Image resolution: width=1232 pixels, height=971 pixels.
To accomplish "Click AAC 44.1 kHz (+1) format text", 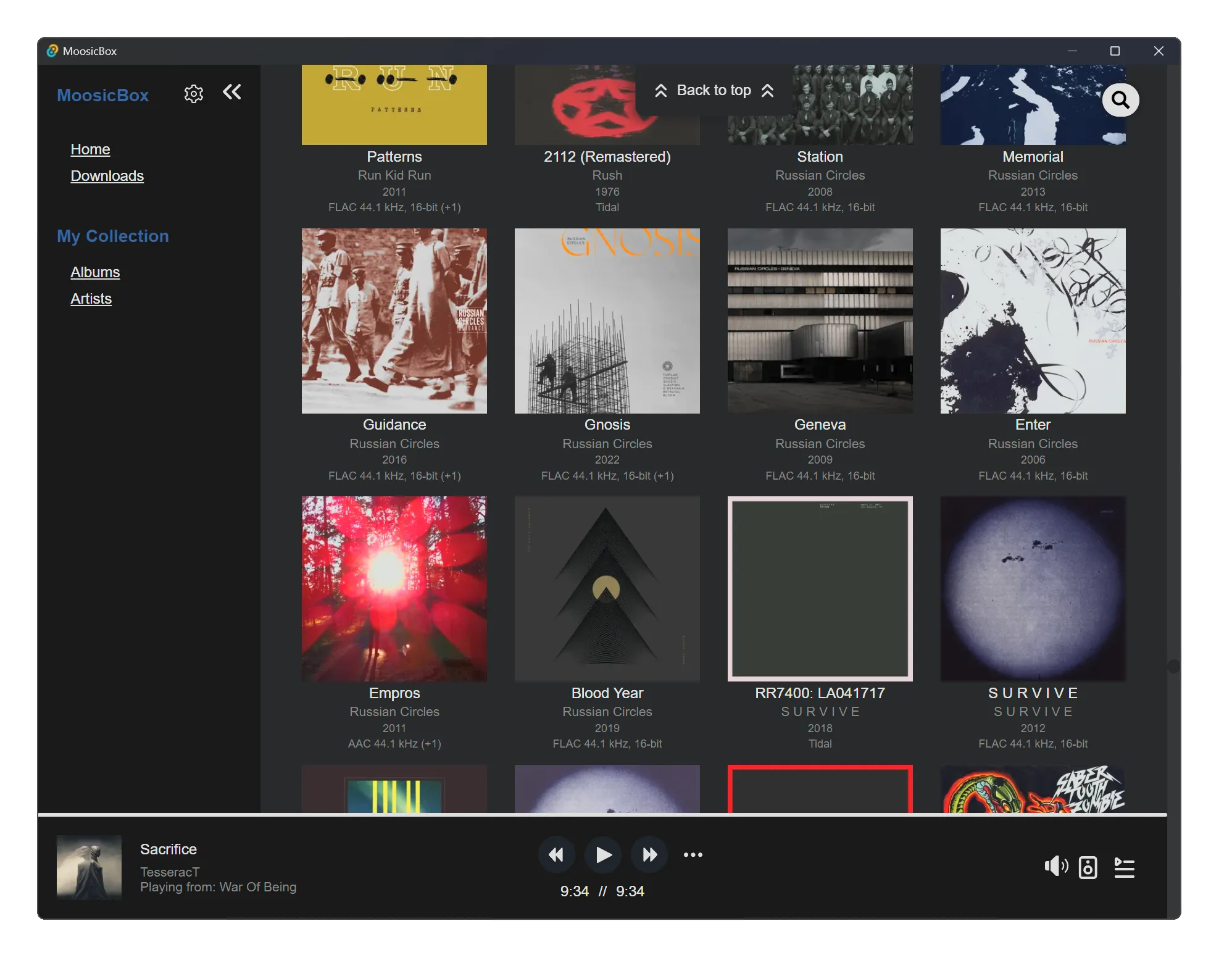I will [394, 744].
